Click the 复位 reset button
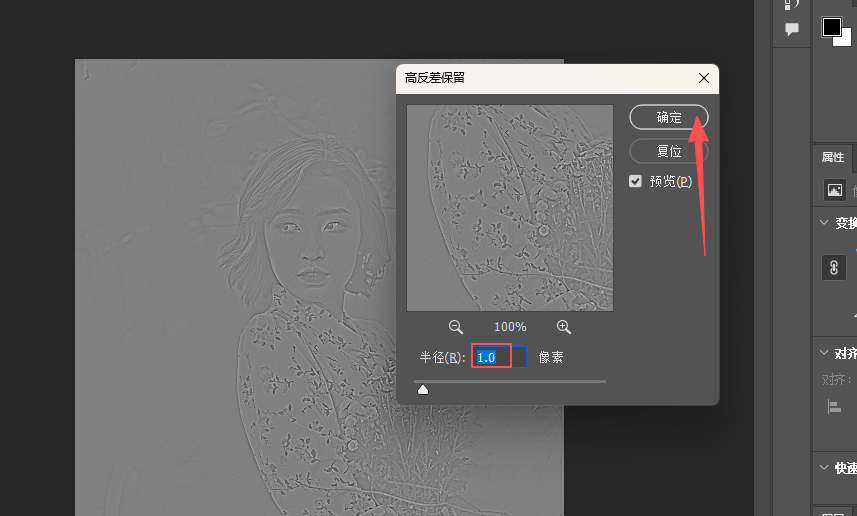This screenshot has height=516, width=857. (x=668, y=151)
